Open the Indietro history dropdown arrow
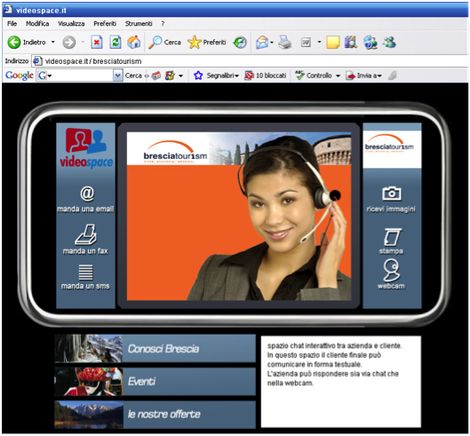The image size is (470, 436). 53,42
